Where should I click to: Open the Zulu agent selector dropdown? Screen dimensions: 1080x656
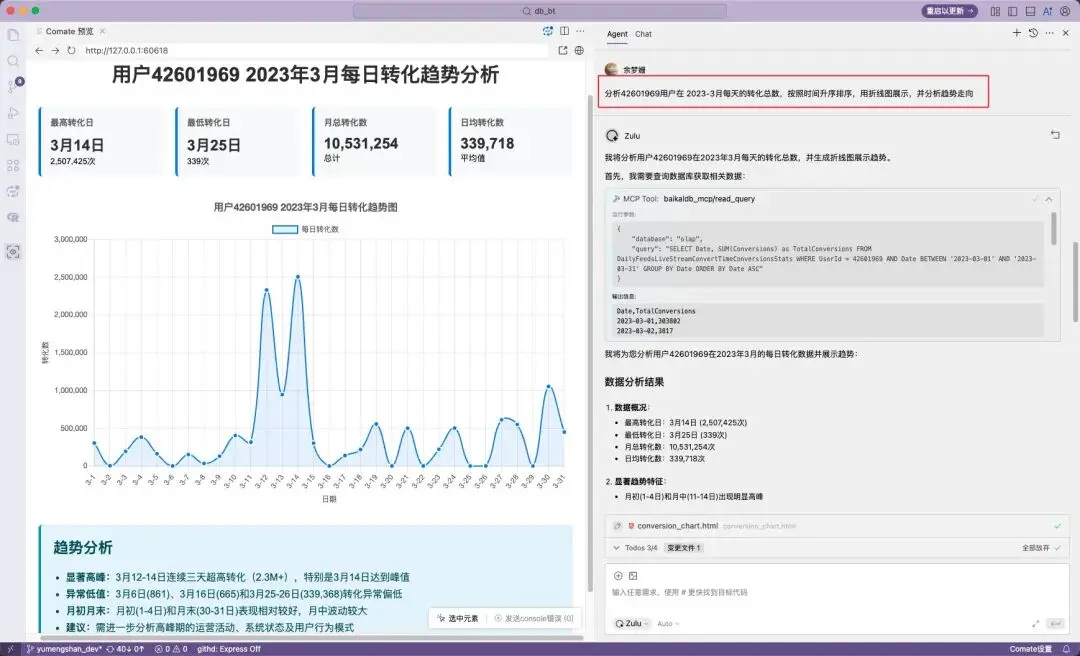click(632, 624)
